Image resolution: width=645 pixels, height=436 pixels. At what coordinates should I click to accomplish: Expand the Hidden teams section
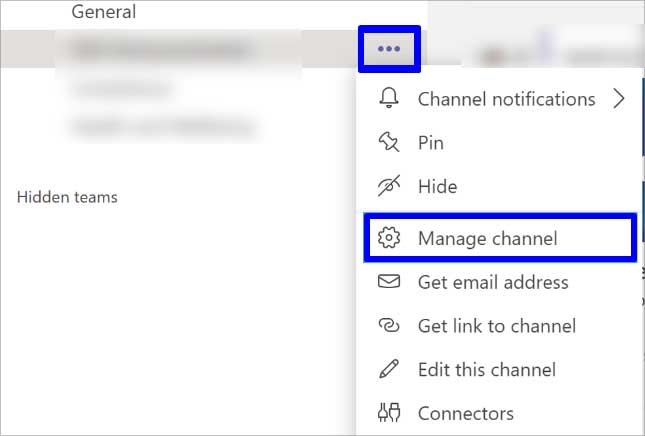[x=67, y=197]
